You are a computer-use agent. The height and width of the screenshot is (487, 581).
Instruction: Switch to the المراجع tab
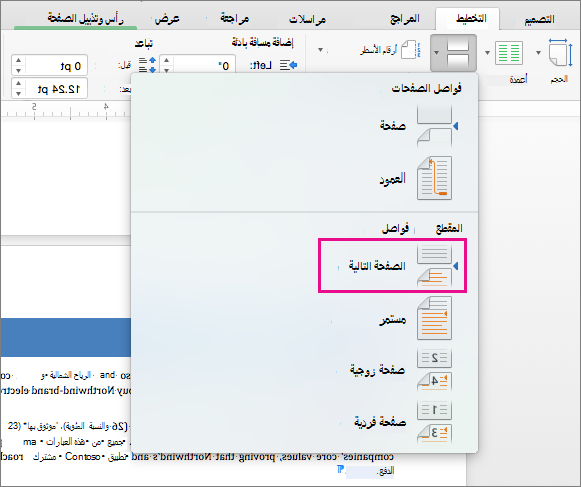coord(405,19)
